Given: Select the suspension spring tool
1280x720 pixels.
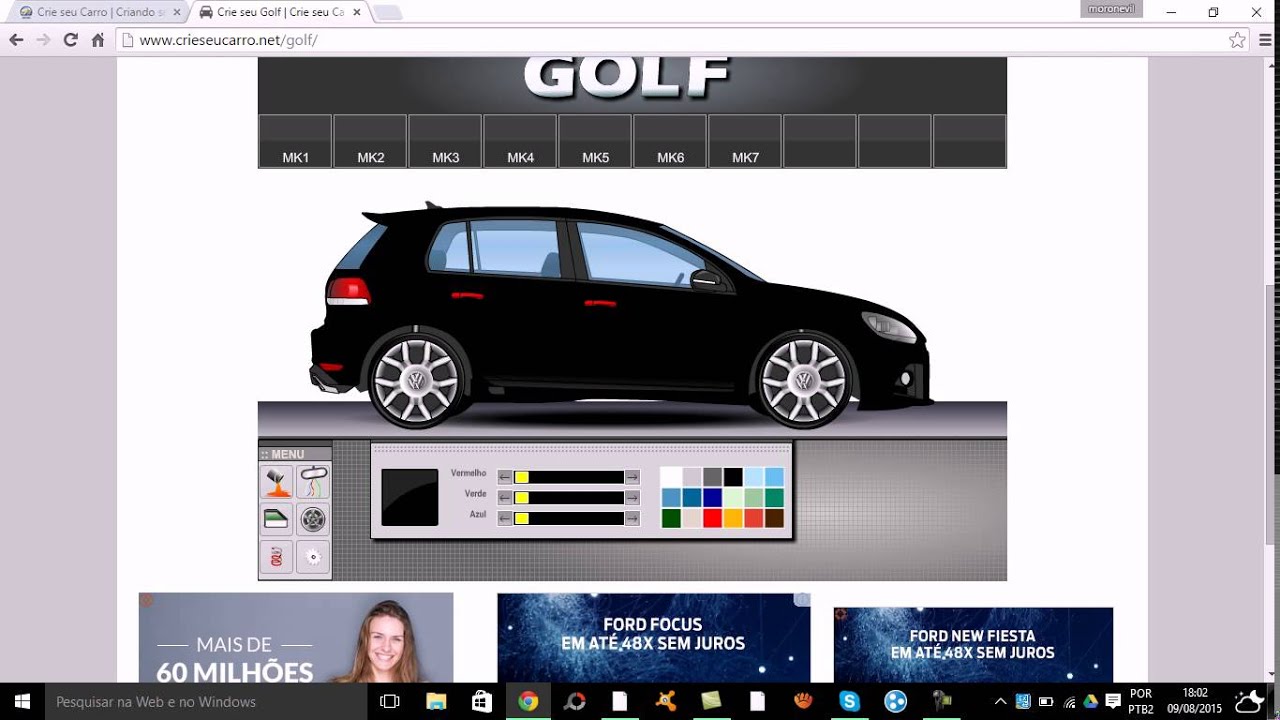Looking at the screenshot, I should [277, 556].
